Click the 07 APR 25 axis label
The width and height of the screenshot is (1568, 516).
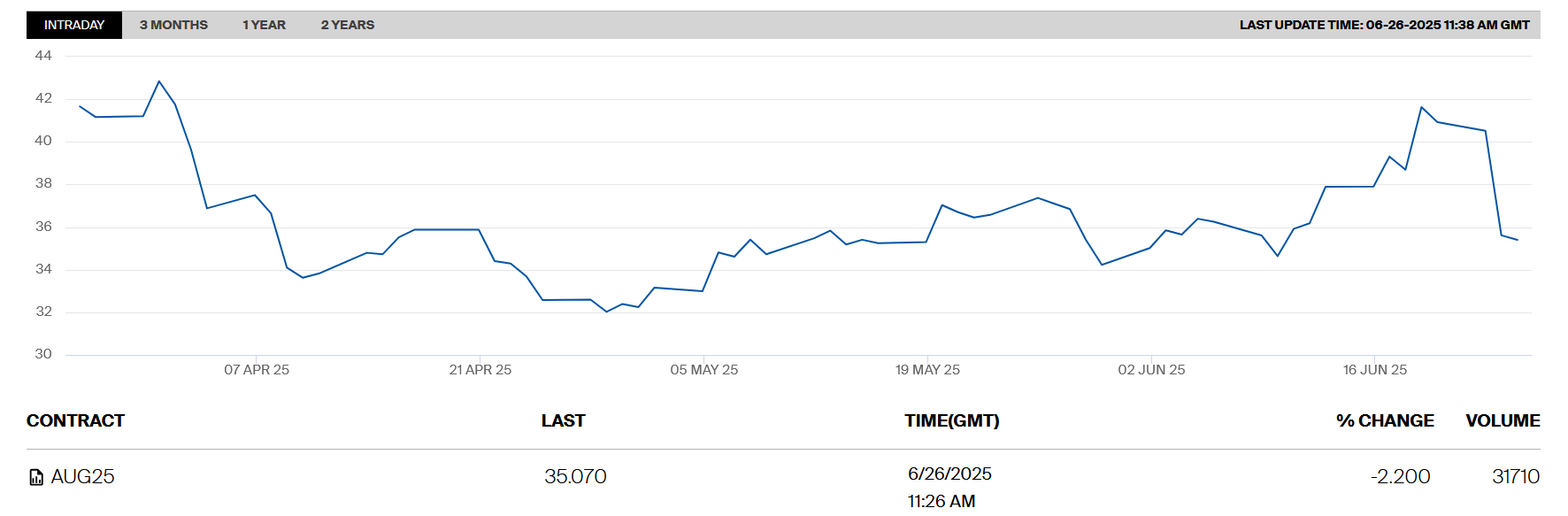point(257,370)
